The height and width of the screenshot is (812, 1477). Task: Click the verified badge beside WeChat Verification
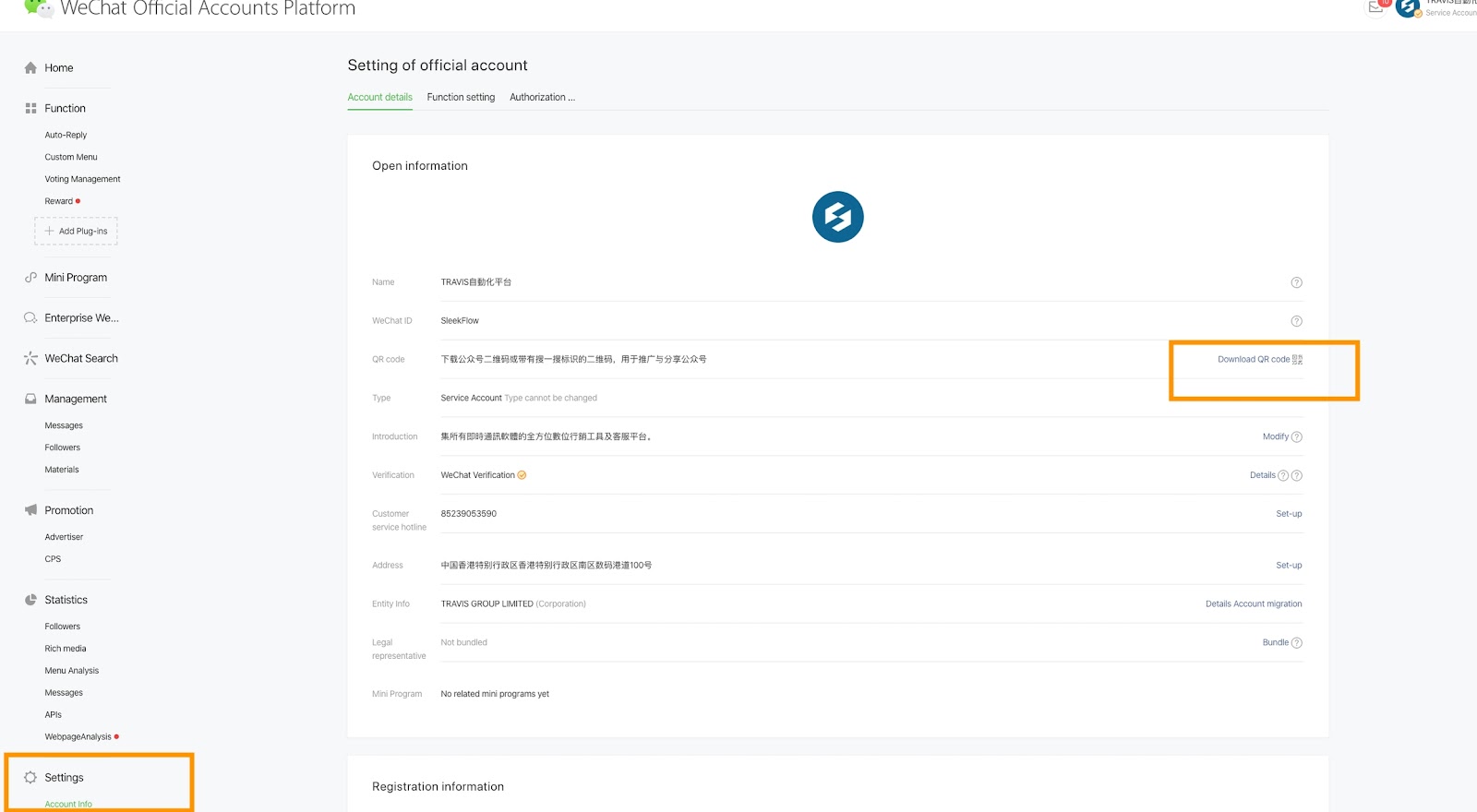pyautogui.click(x=522, y=475)
